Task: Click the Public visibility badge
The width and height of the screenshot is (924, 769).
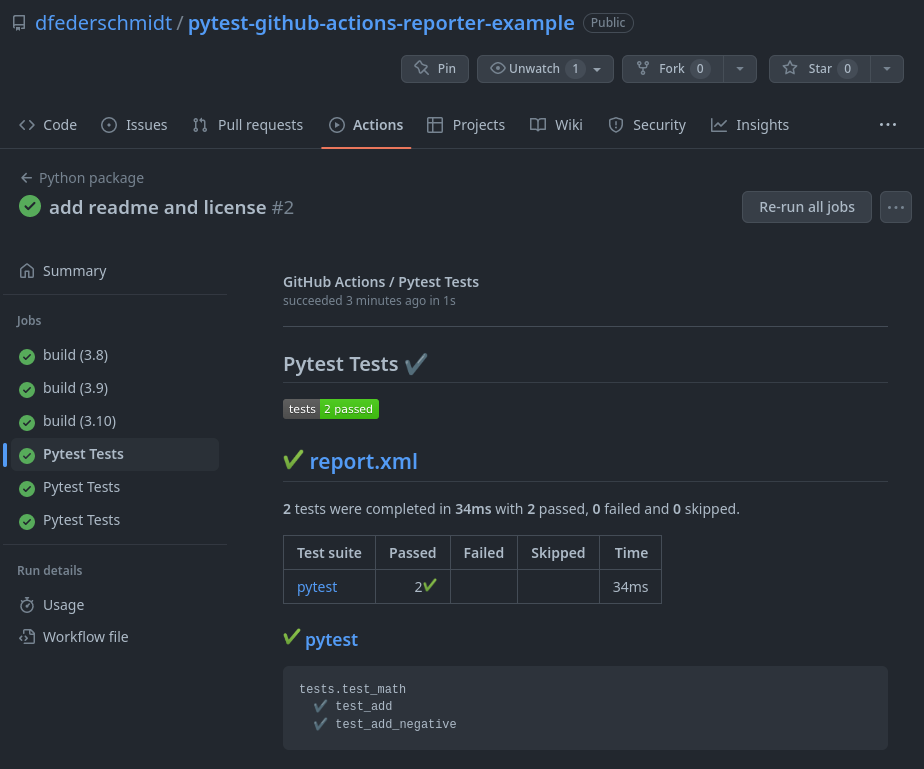Action: [608, 23]
